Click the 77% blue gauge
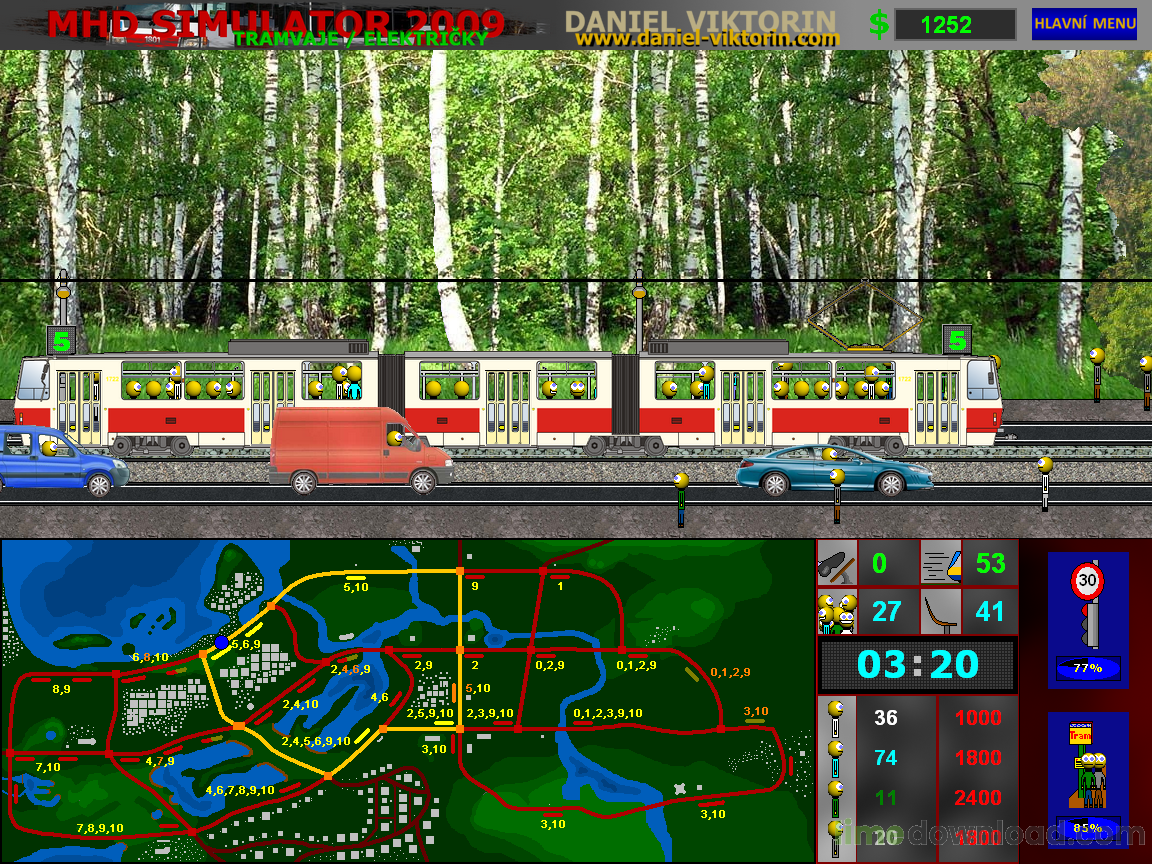 (1088, 669)
